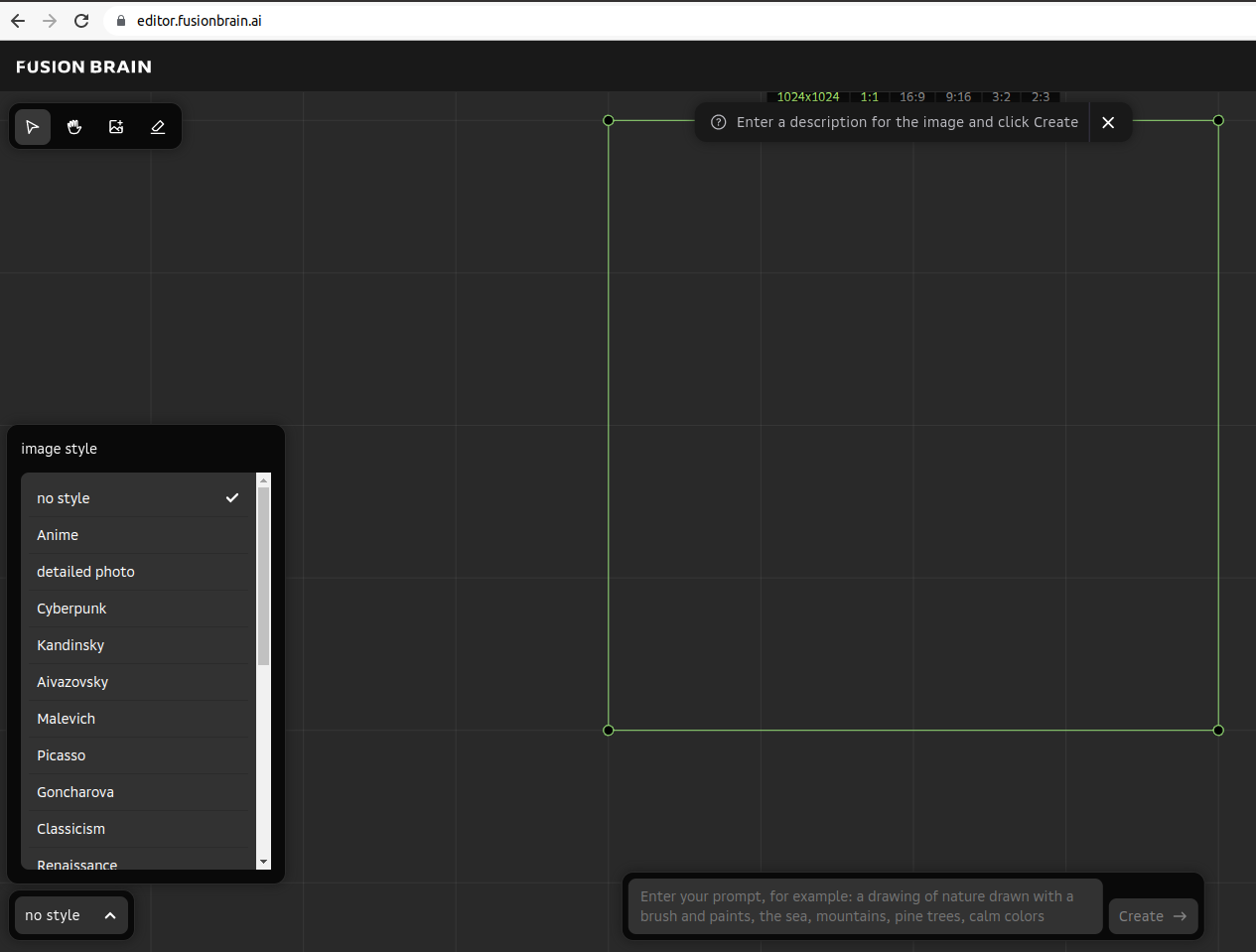Select the Cyberpunk style

click(x=138, y=609)
